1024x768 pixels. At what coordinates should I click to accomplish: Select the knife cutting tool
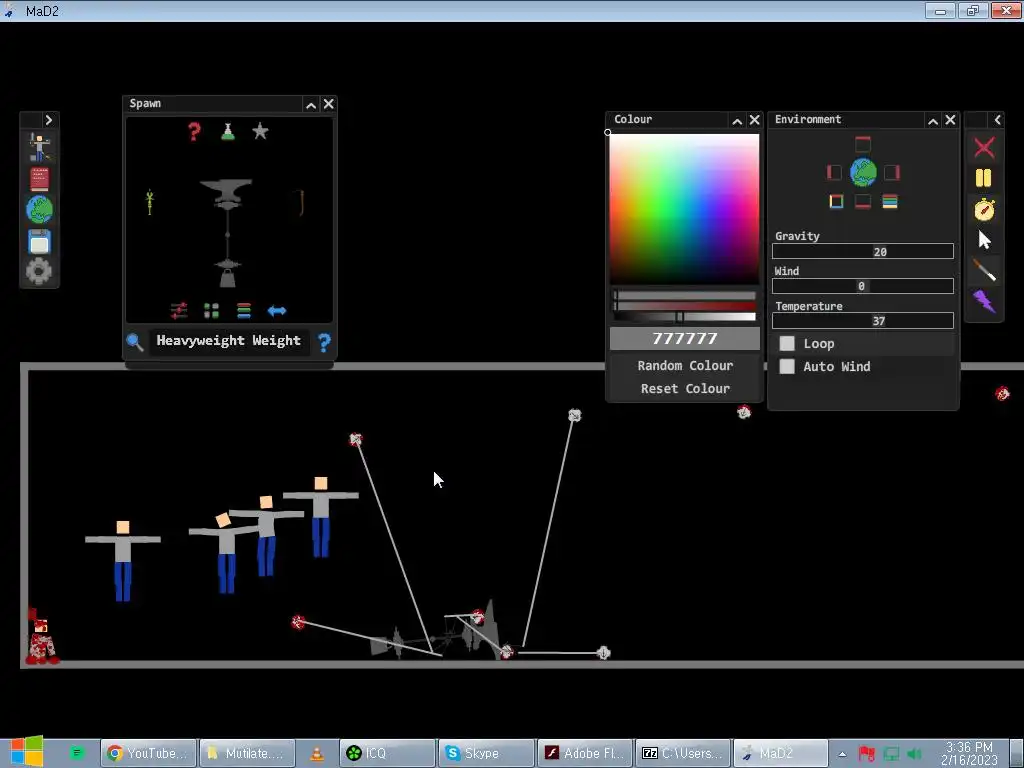tap(984, 270)
